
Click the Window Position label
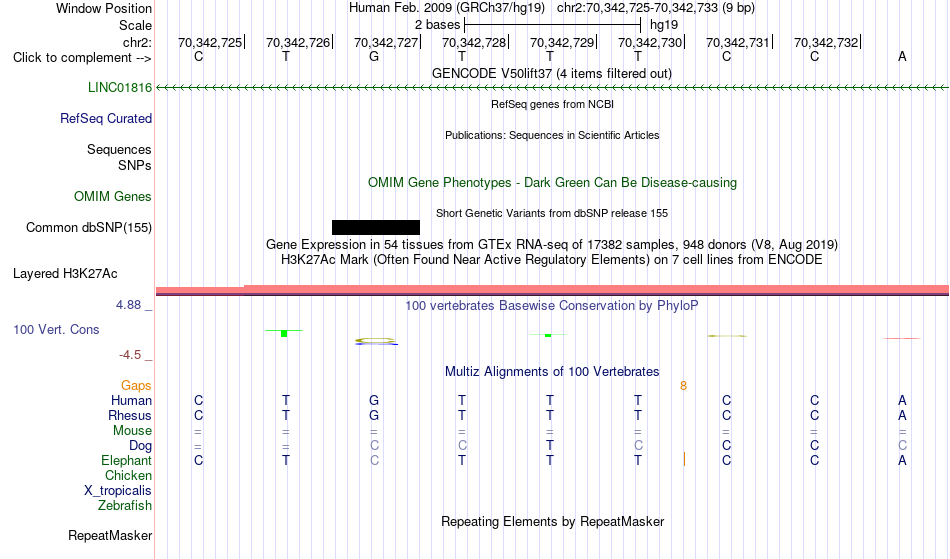point(104,8)
